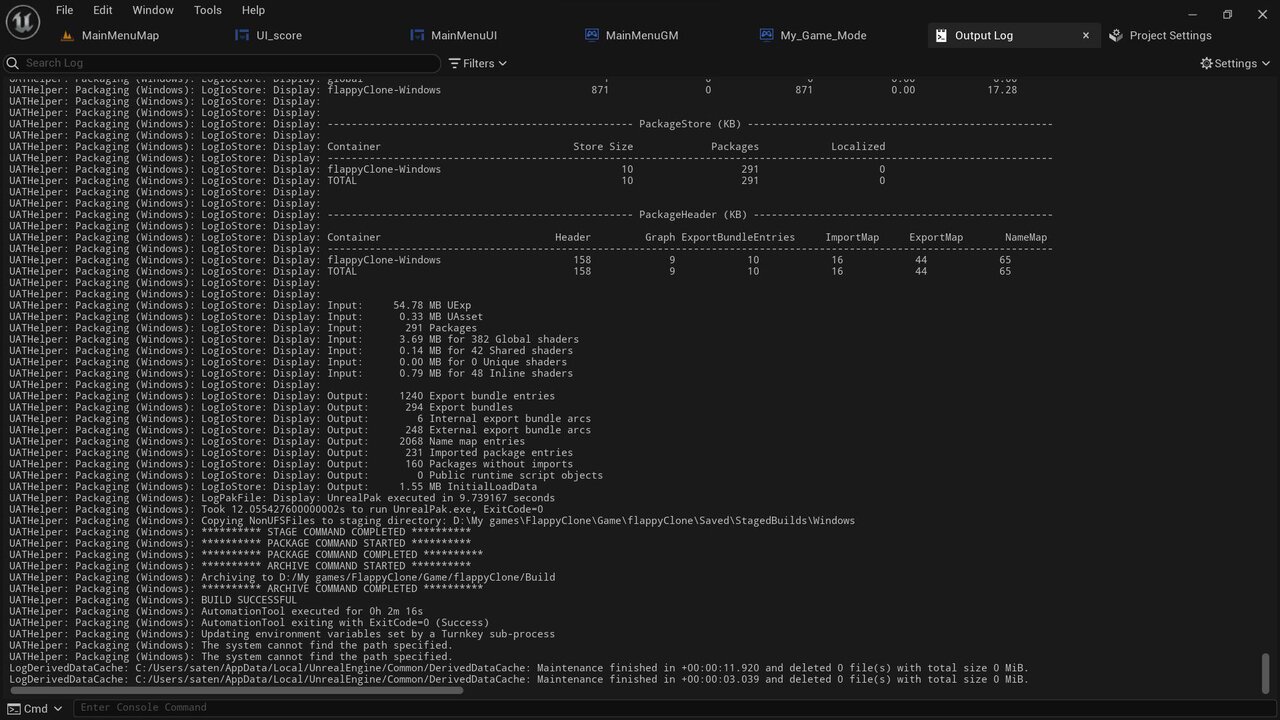Click the Settings gear icon
Image resolution: width=1280 pixels, height=720 pixels.
1206,63
